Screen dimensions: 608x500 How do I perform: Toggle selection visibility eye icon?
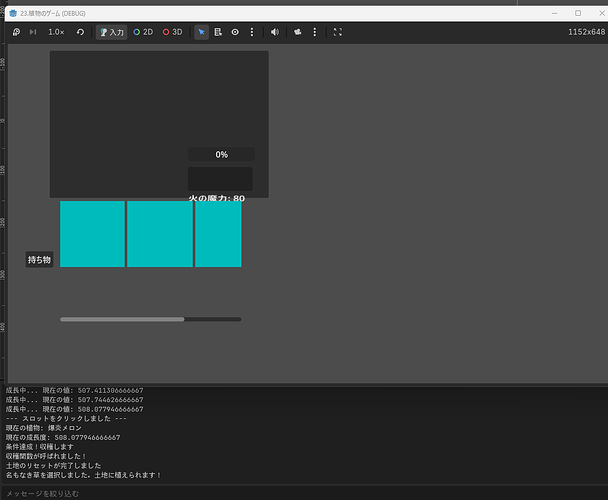(x=235, y=32)
